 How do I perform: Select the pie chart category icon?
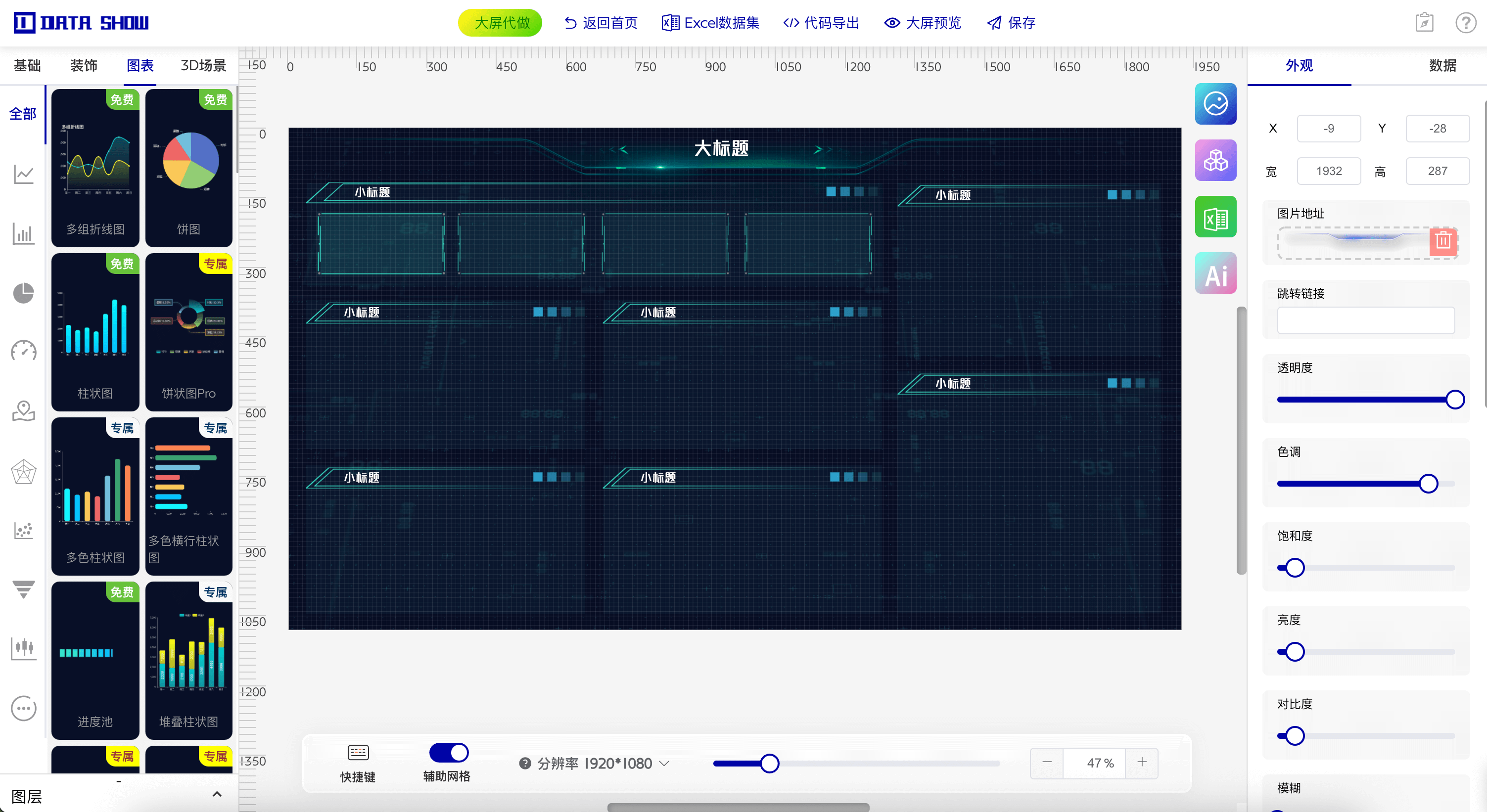24,293
